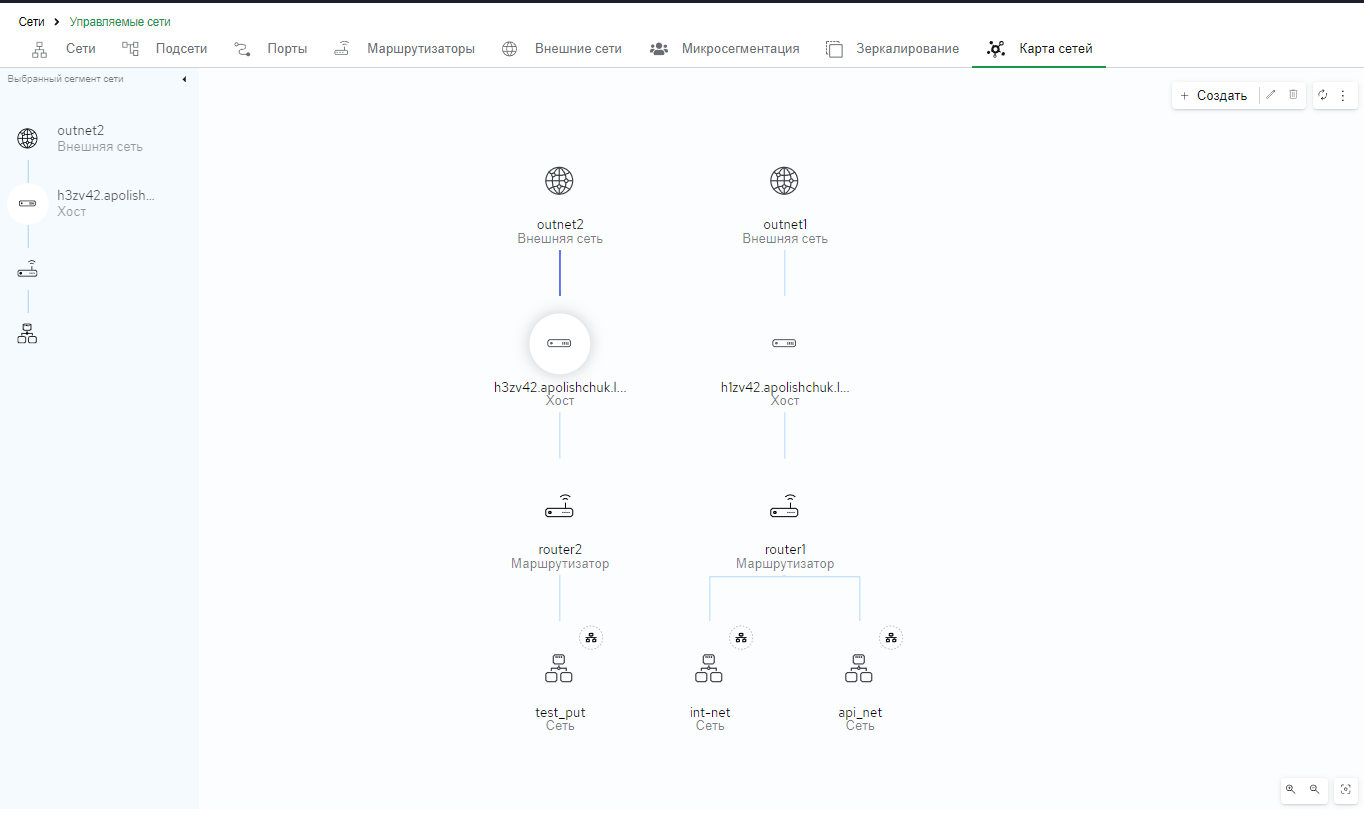1364x815 pixels.
Task: Open the Внешние сети tab
Action: 562,48
